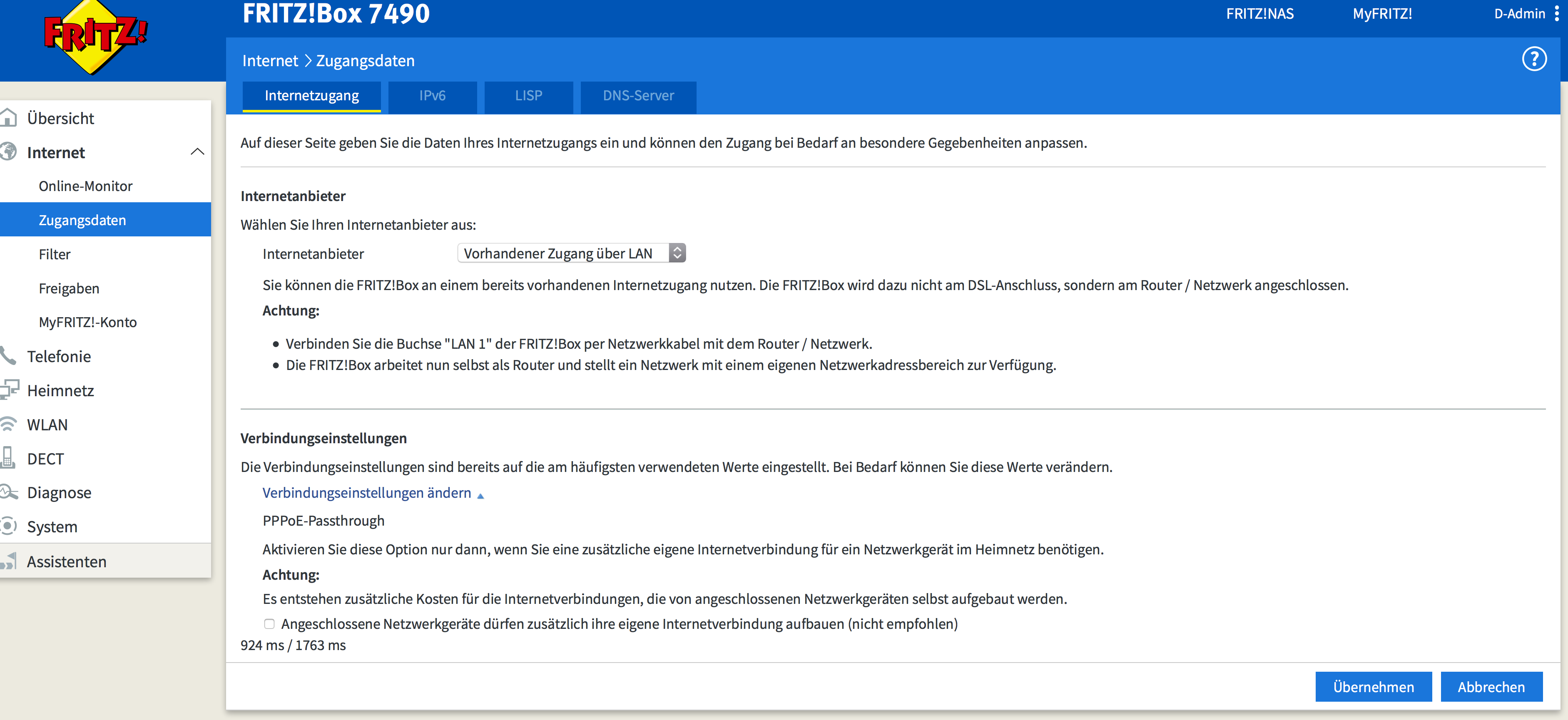Click the Internet globe icon

click(x=8, y=151)
